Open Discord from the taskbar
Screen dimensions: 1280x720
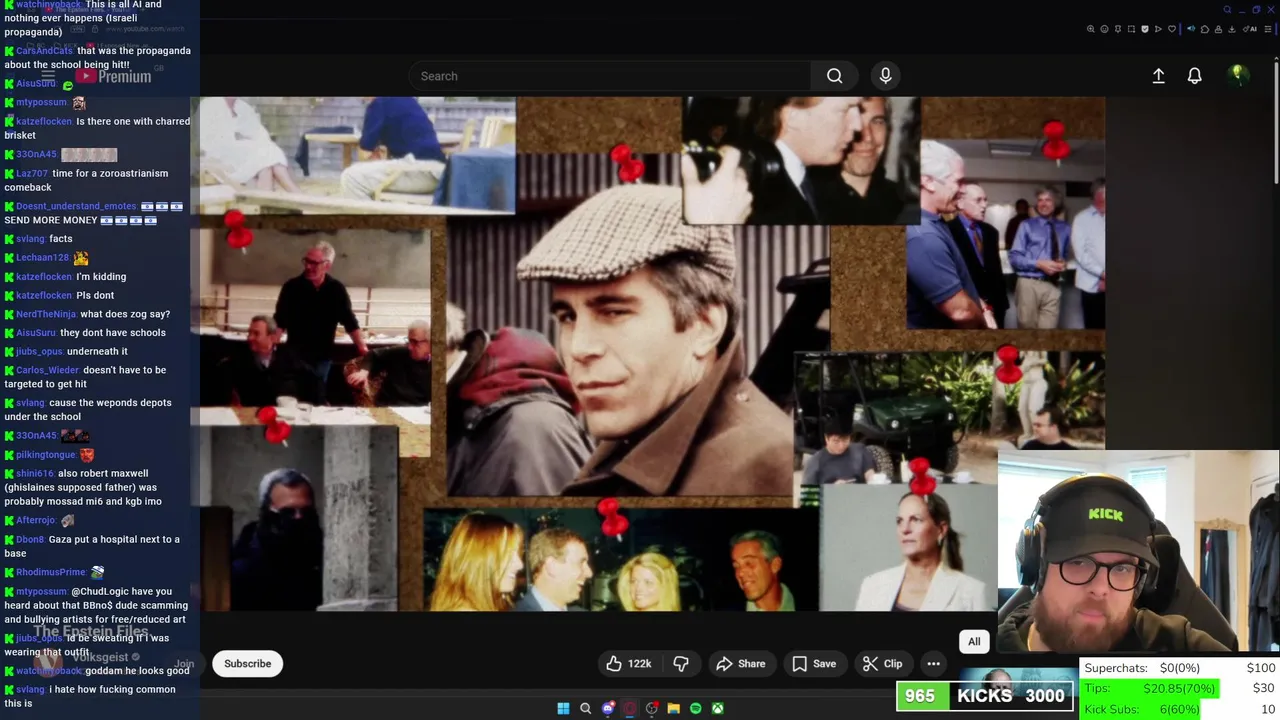[x=608, y=708]
